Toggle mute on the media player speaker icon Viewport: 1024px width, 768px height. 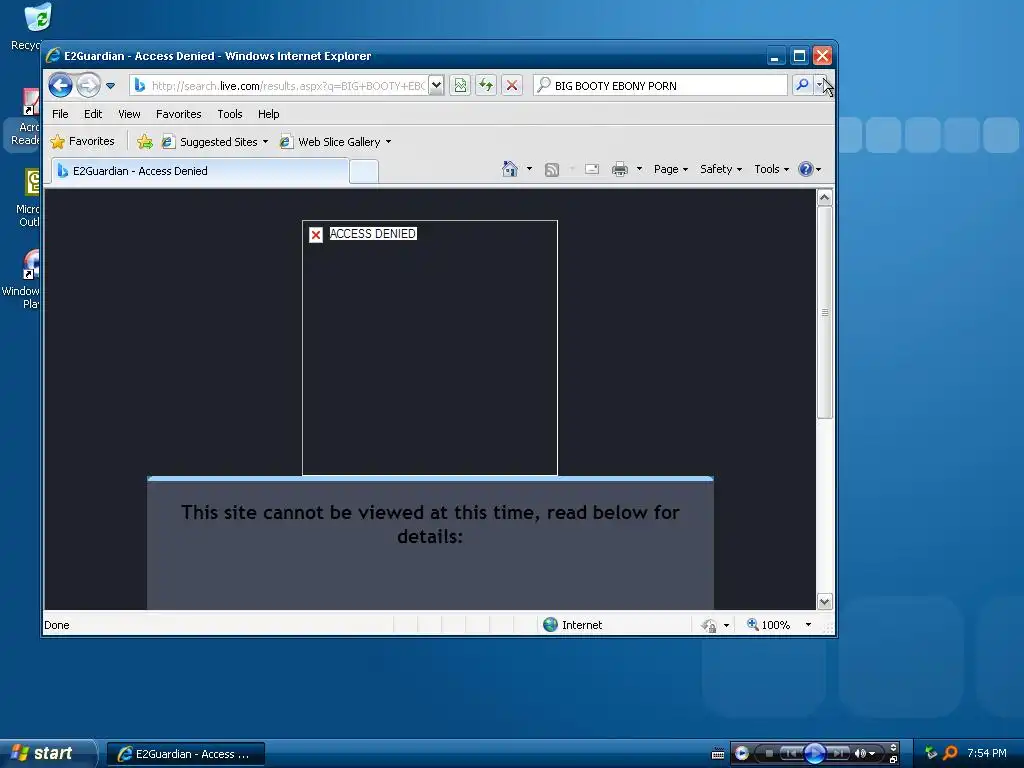point(860,754)
